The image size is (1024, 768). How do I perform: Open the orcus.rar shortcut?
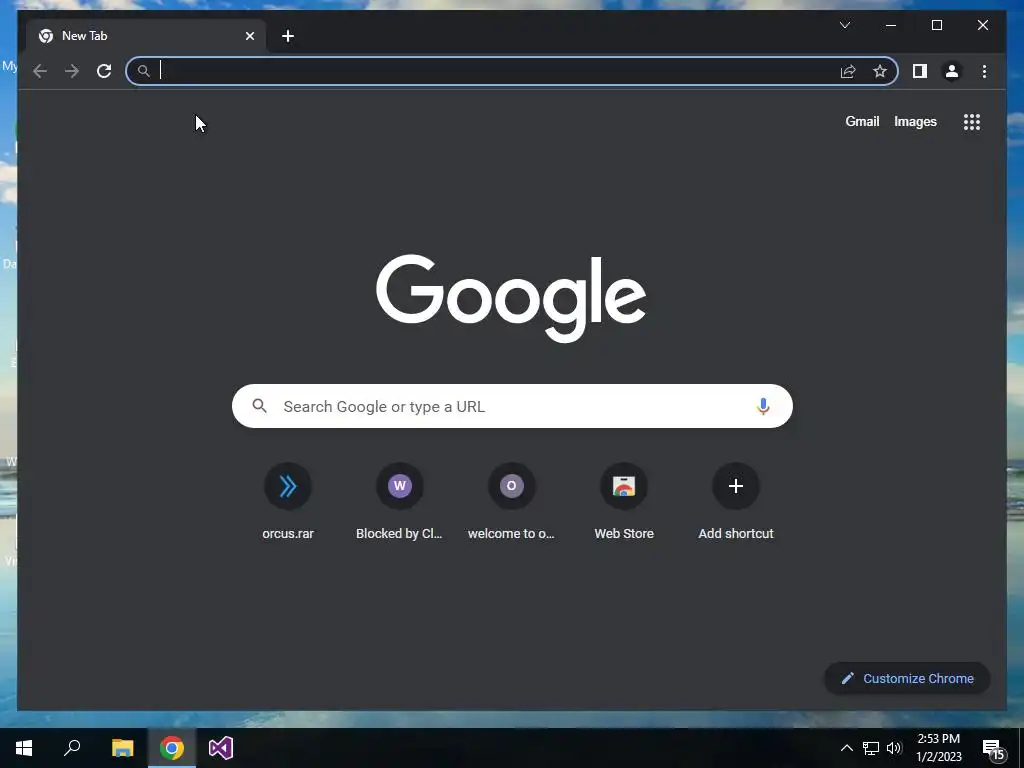[288, 502]
